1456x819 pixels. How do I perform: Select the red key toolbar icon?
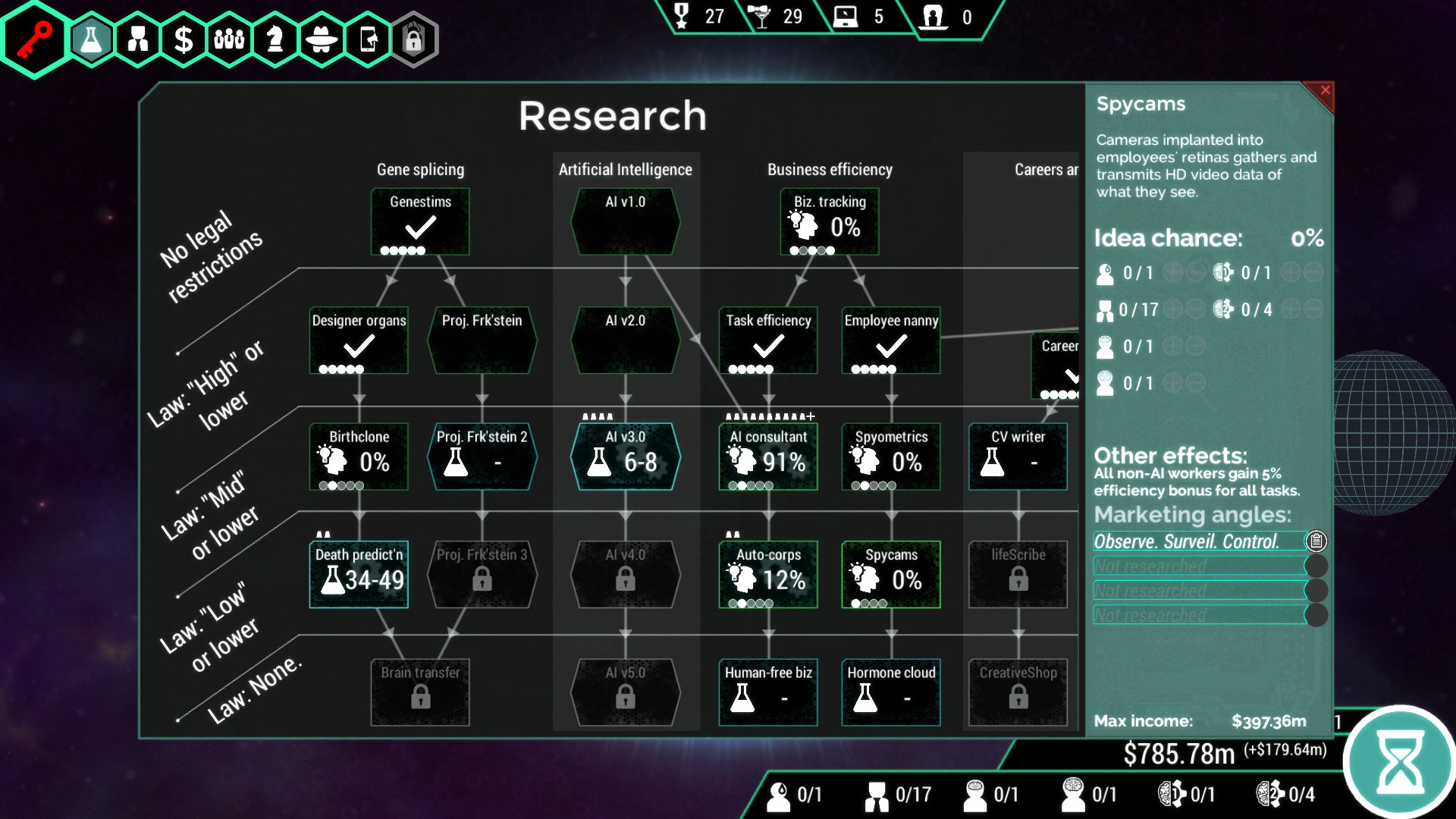(34, 39)
